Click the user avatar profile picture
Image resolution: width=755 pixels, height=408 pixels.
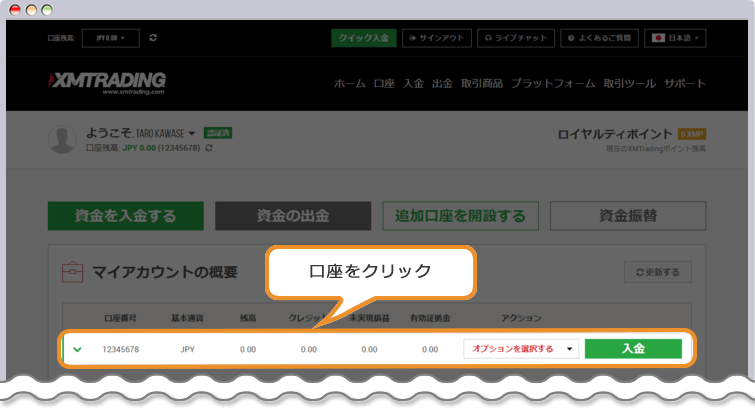pyautogui.click(x=63, y=140)
